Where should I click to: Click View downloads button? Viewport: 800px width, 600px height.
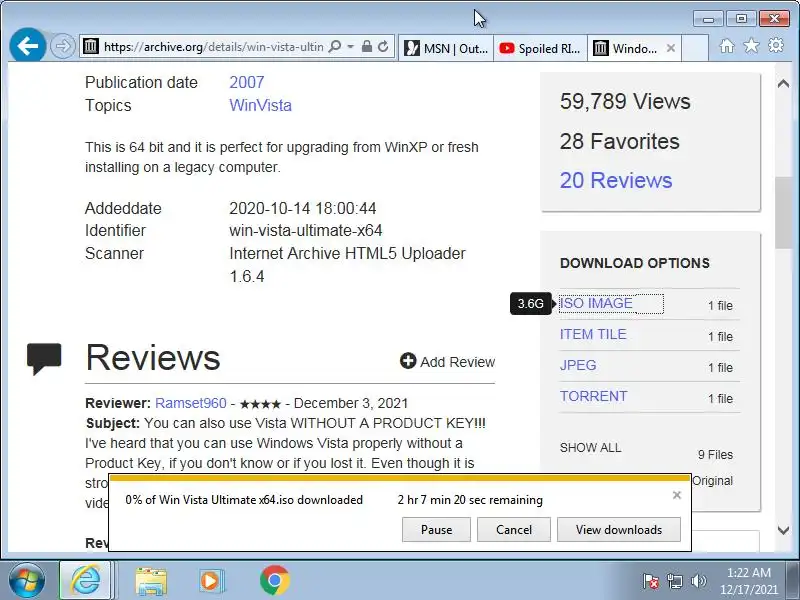(x=619, y=530)
